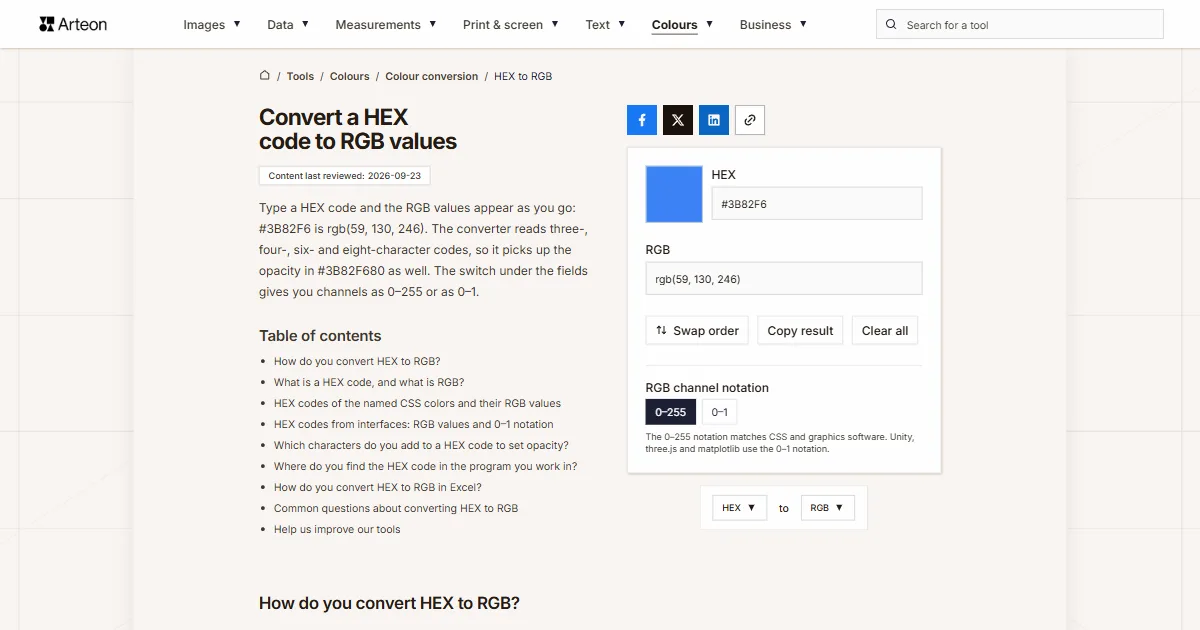Share page on LinkedIn
This screenshot has height=630, width=1200.
(714, 120)
